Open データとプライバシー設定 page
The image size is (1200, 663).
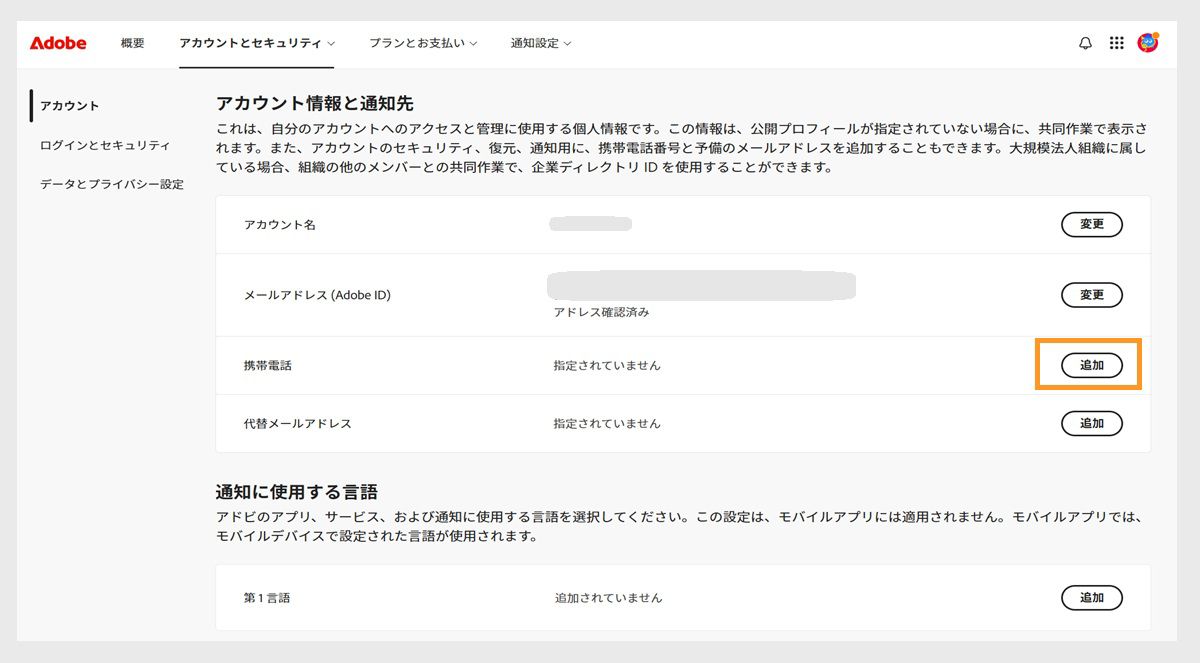click(x=113, y=184)
